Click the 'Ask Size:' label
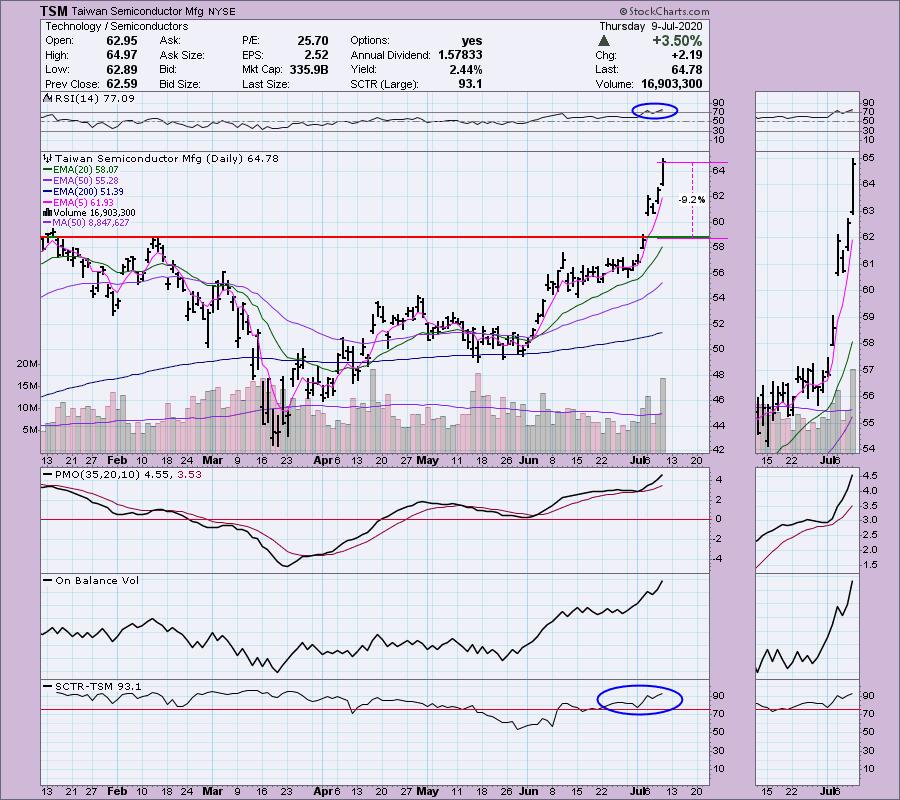 coord(182,55)
